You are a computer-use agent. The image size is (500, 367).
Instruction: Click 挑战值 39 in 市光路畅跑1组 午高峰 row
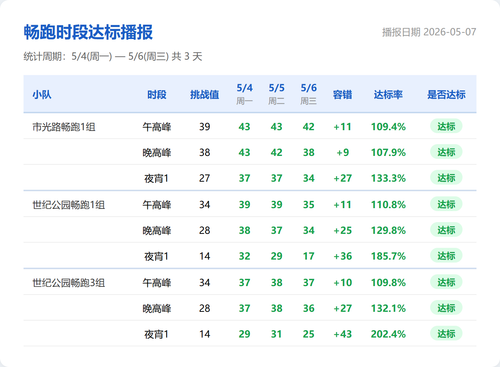(205, 127)
